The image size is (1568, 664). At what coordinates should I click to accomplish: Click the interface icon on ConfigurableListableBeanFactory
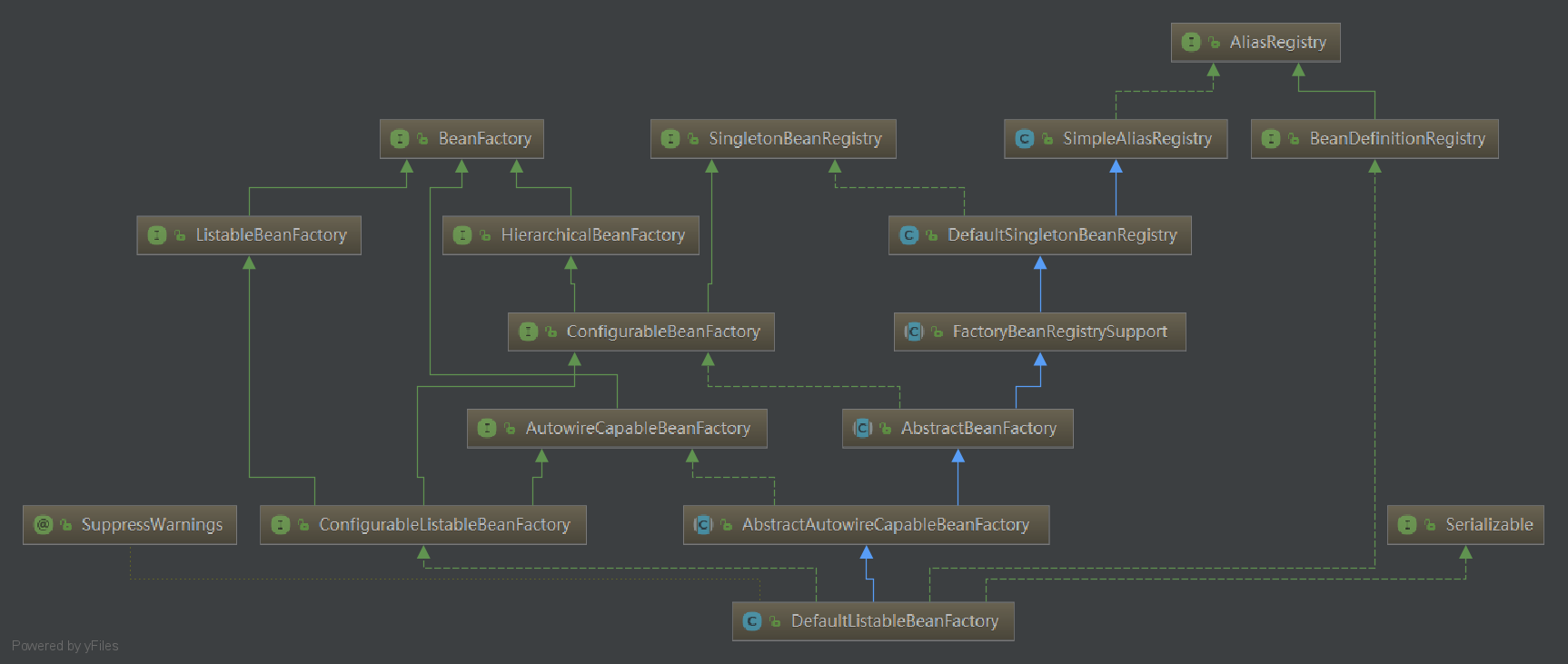tap(281, 524)
